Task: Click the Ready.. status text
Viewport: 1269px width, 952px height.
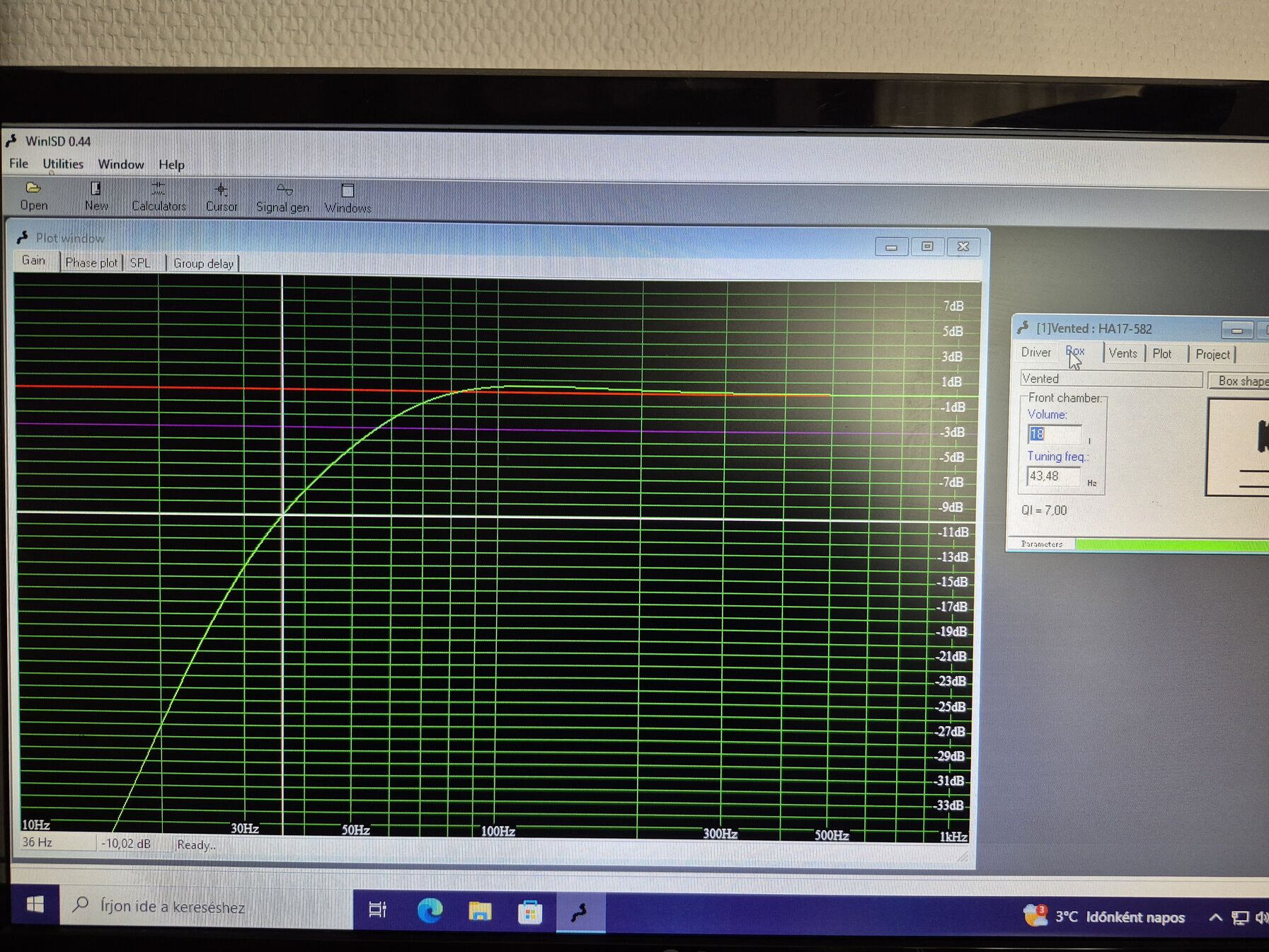Action: 197,845
